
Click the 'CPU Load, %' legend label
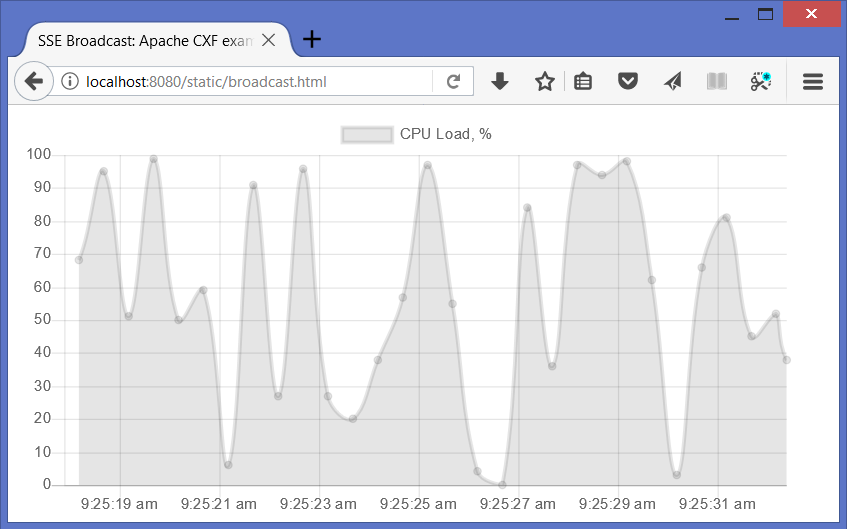446,134
